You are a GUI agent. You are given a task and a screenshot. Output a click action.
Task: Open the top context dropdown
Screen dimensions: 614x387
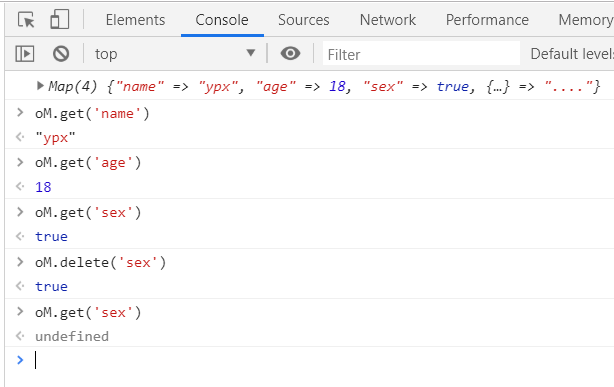pos(175,54)
